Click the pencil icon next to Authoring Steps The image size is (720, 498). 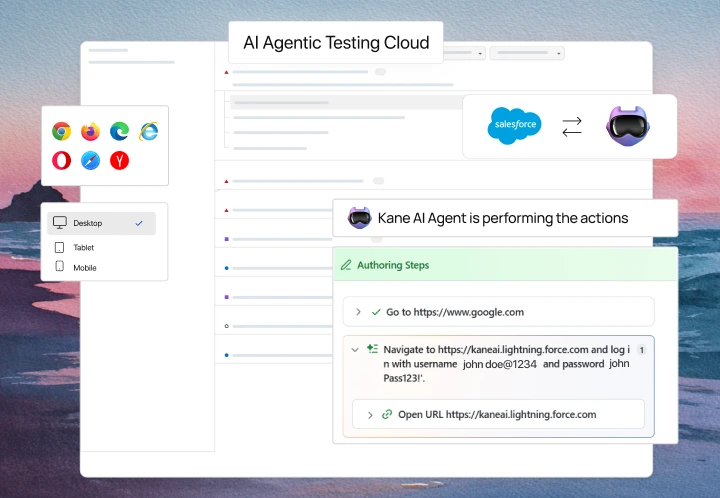(x=346, y=265)
